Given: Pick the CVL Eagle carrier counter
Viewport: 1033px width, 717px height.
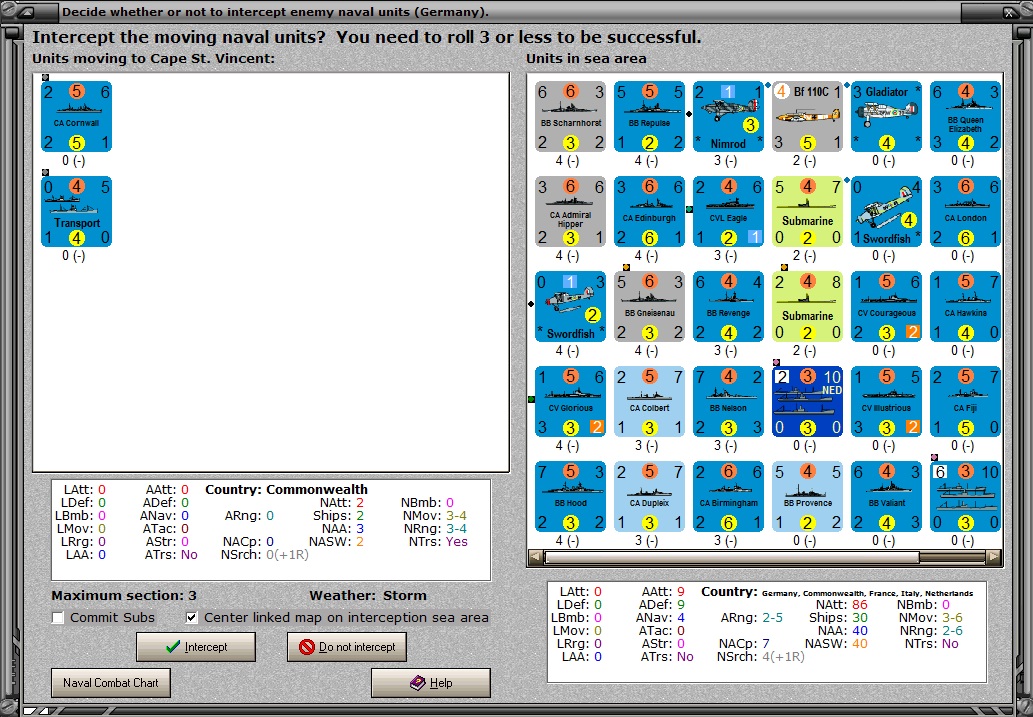Looking at the screenshot, I should coord(729,212).
